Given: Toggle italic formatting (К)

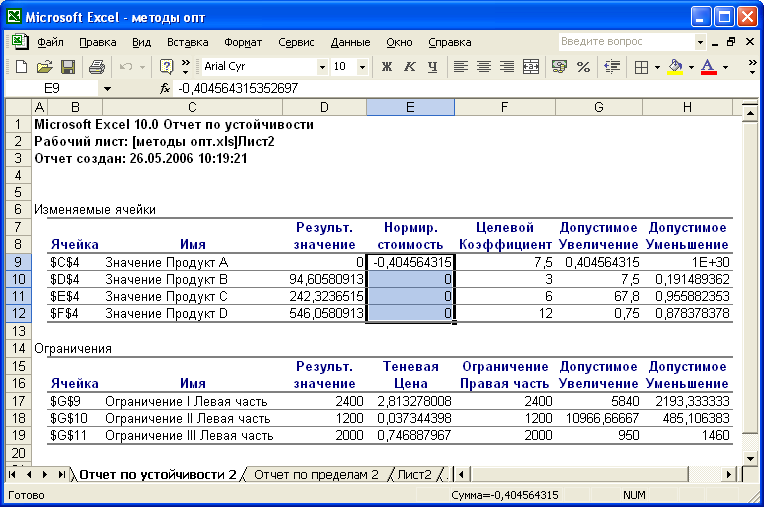Looking at the screenshot, I should [409, 67].
